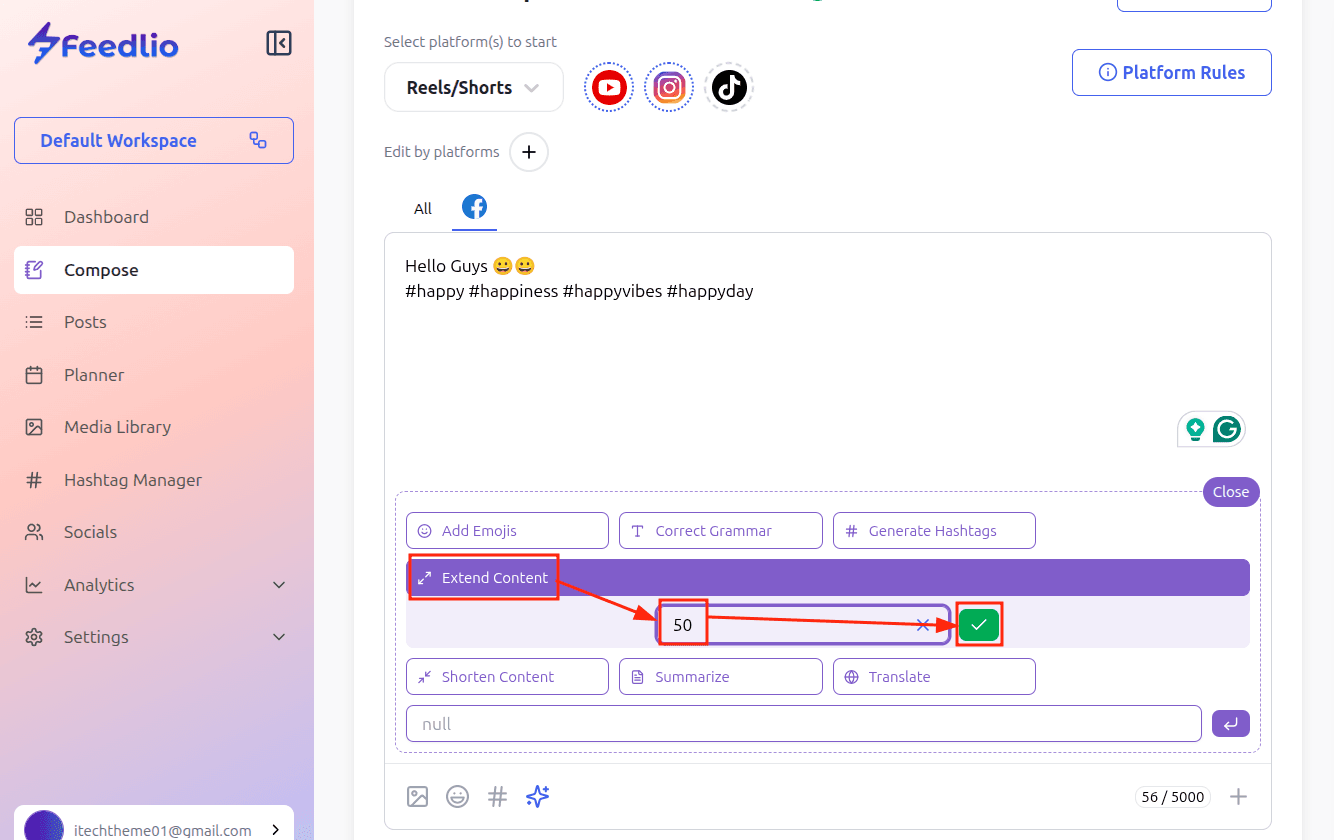Select the YouTube platform icon
The width and height of the screenshot is (1334, 840).
[609, 88]
